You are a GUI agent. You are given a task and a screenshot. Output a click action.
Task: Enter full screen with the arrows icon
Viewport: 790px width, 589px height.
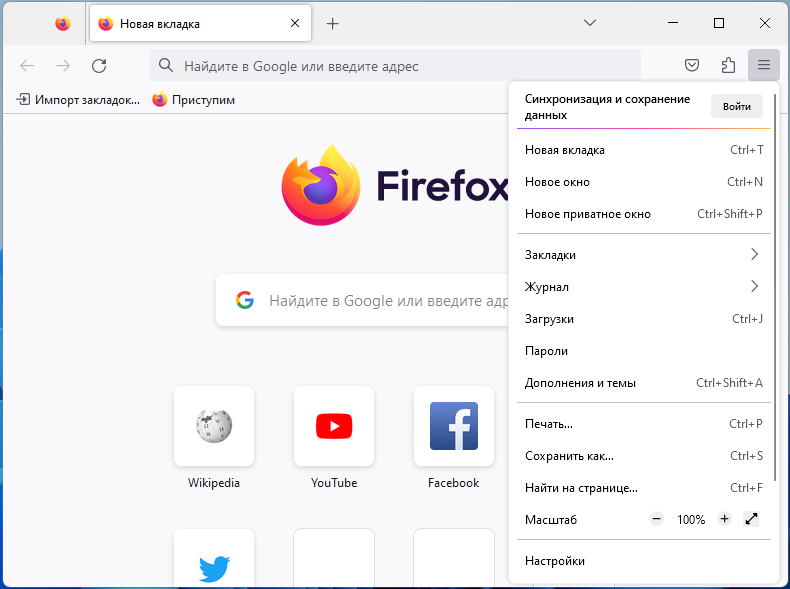pyautogui.click(x=751, y=519)
